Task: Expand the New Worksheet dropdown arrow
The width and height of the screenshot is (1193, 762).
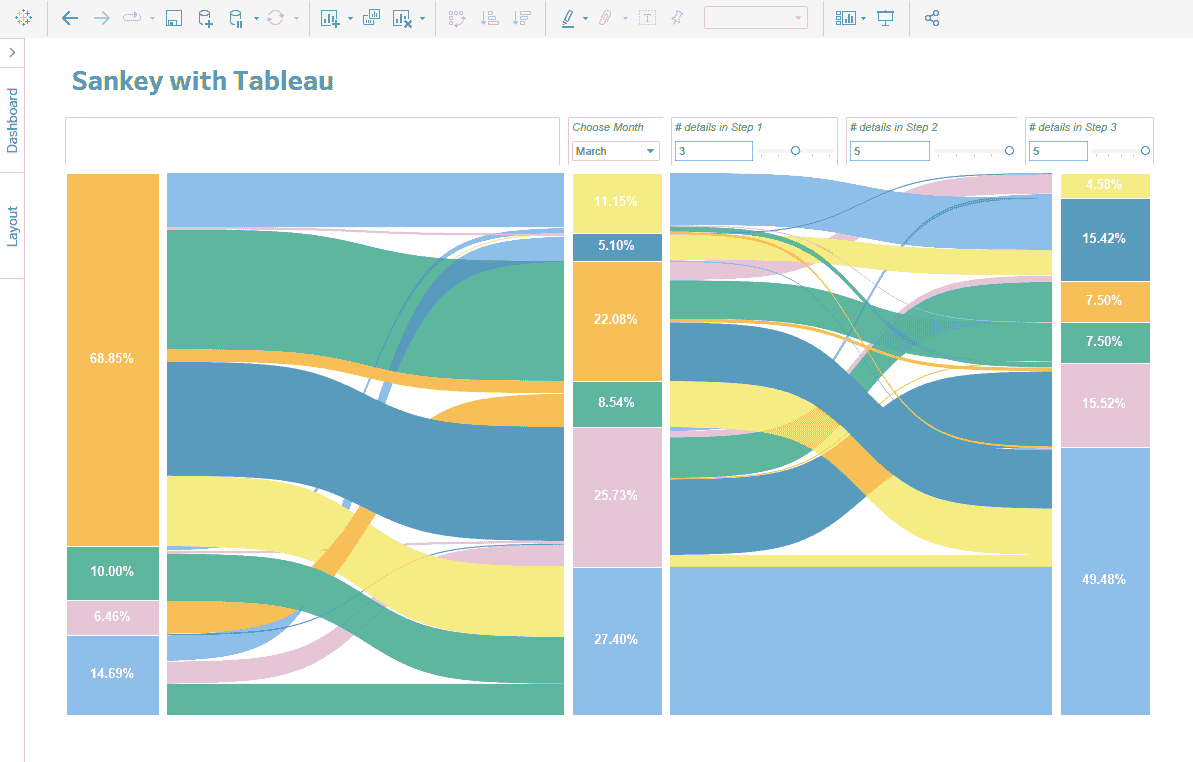Action: tap(350, 18)
